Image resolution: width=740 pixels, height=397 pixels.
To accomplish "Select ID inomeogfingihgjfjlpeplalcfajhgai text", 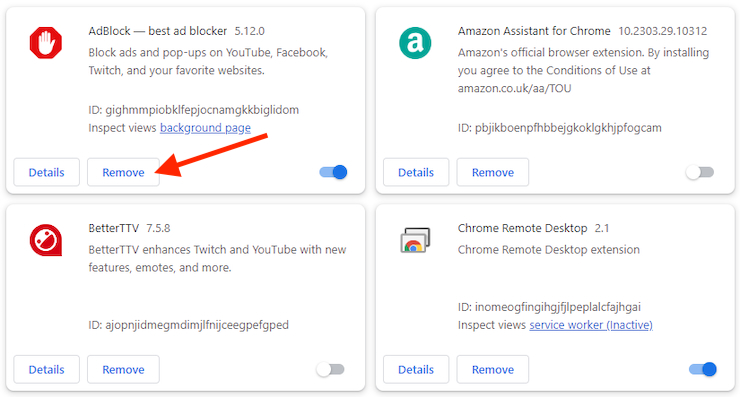I will [549, 307].
